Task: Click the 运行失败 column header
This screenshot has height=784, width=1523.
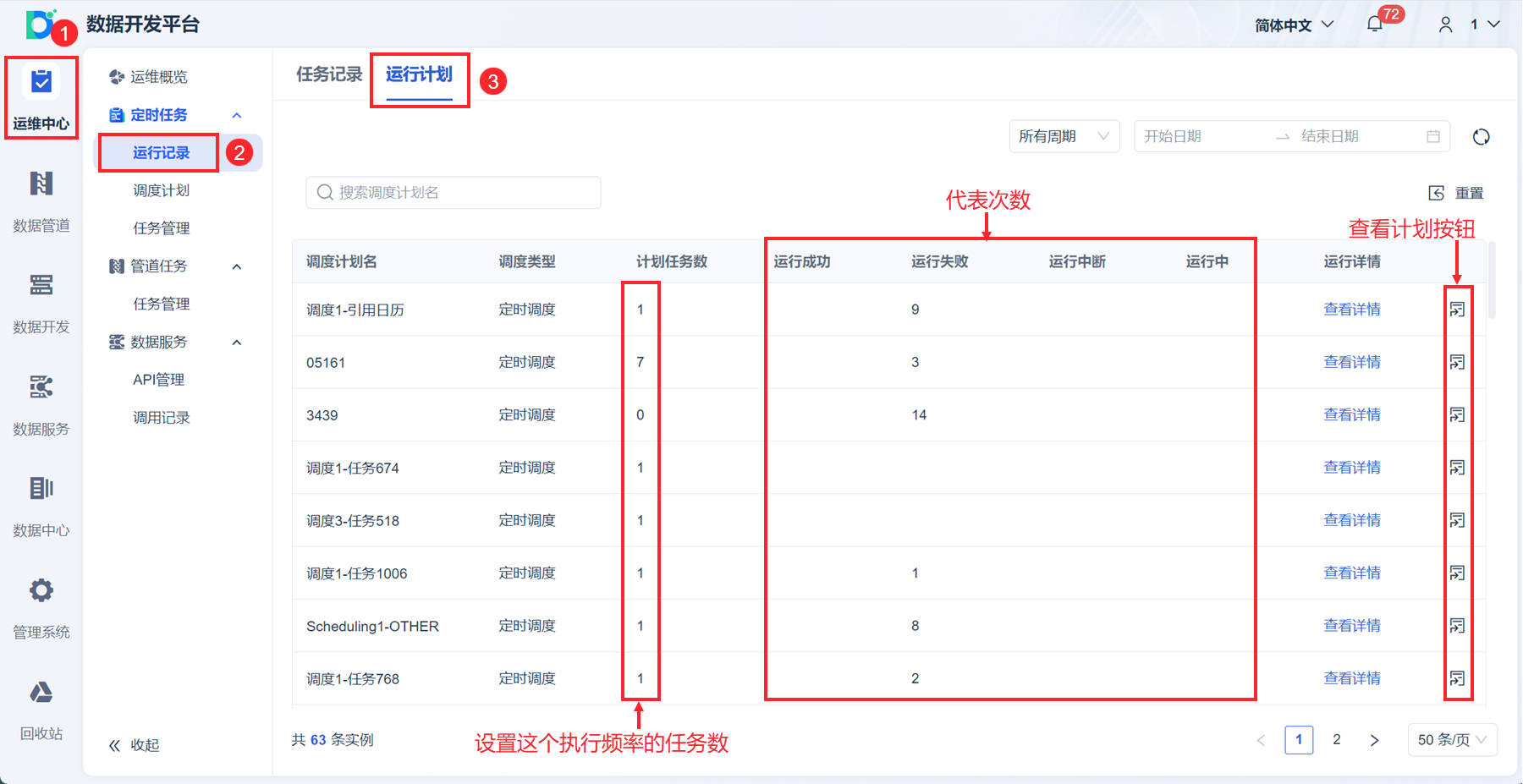Action: pos(940,262)
